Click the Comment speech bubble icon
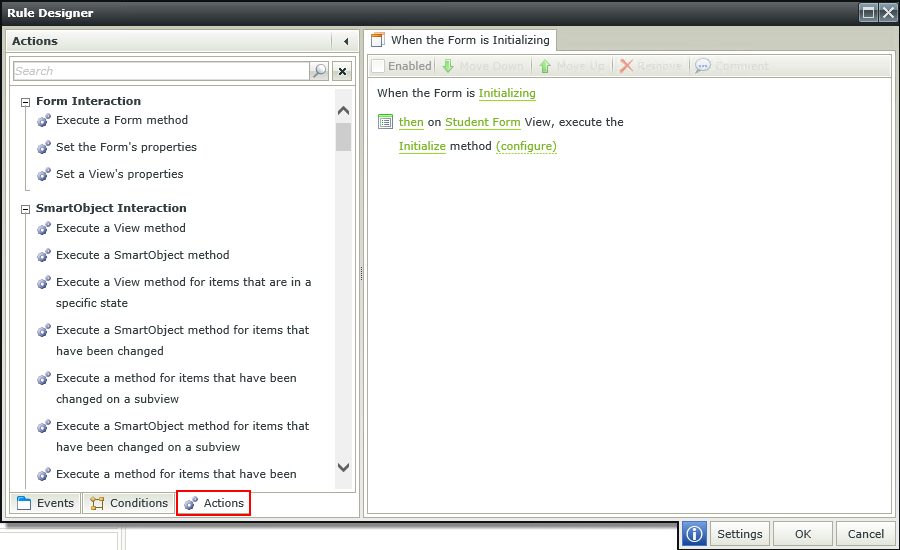900x550 pixels. pos(703,66)
